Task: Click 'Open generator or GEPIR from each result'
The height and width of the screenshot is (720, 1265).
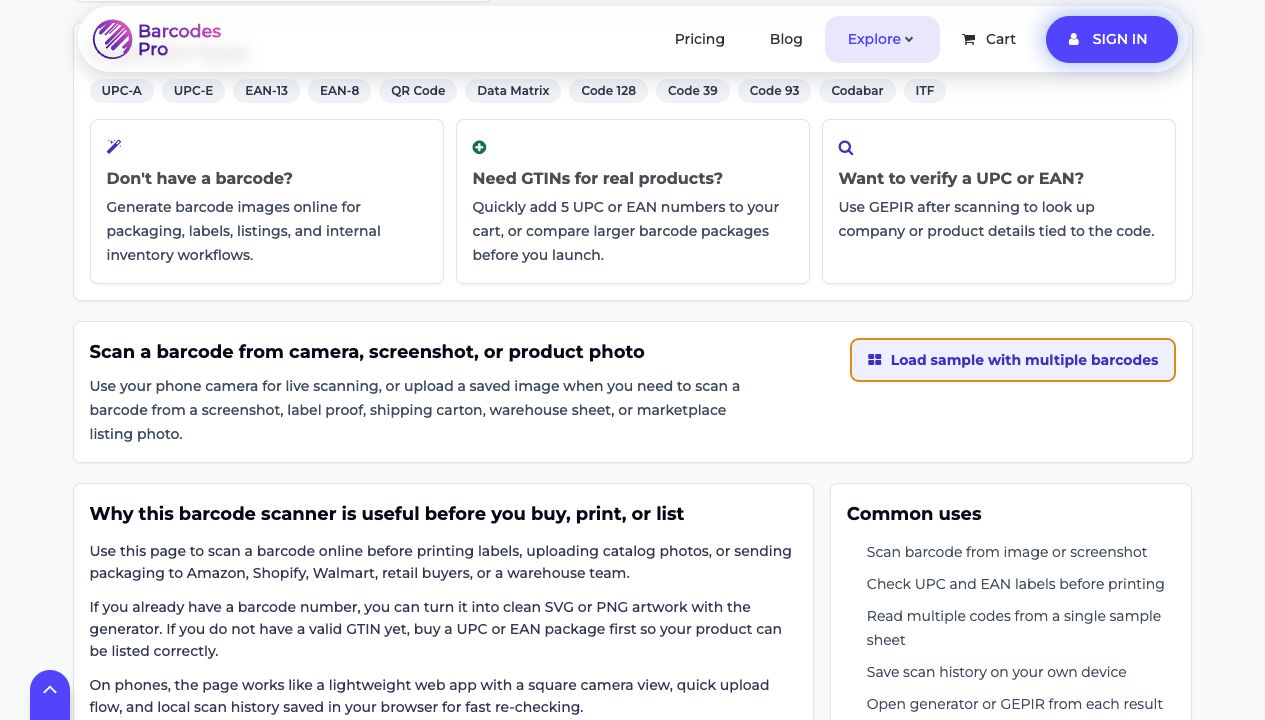Action: (x=1014, y=704)
